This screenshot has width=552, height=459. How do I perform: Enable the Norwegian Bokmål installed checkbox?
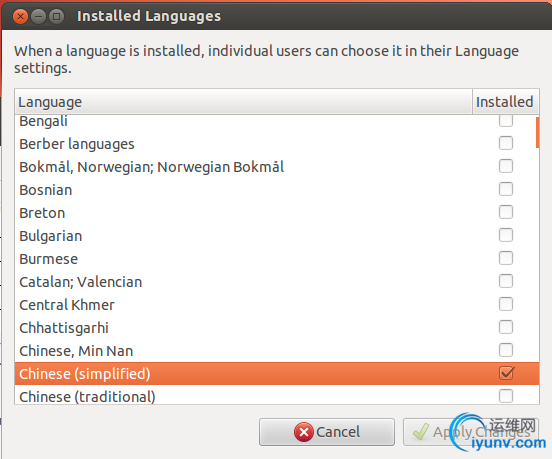coord(506,166)
